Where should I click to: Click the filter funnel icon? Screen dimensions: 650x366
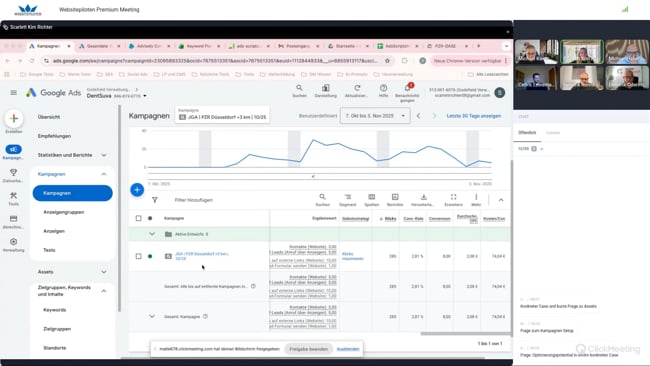coord(155,200)
